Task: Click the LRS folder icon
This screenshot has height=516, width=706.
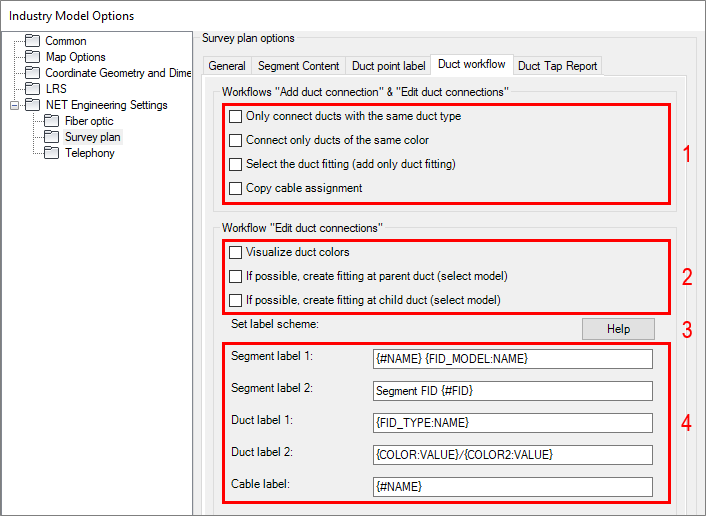Action: pyautogui.click(x=33, y=89)
